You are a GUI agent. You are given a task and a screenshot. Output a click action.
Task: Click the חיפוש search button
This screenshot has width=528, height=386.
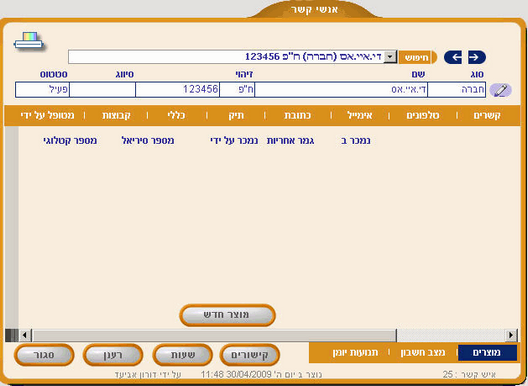[x=417, y=57]
